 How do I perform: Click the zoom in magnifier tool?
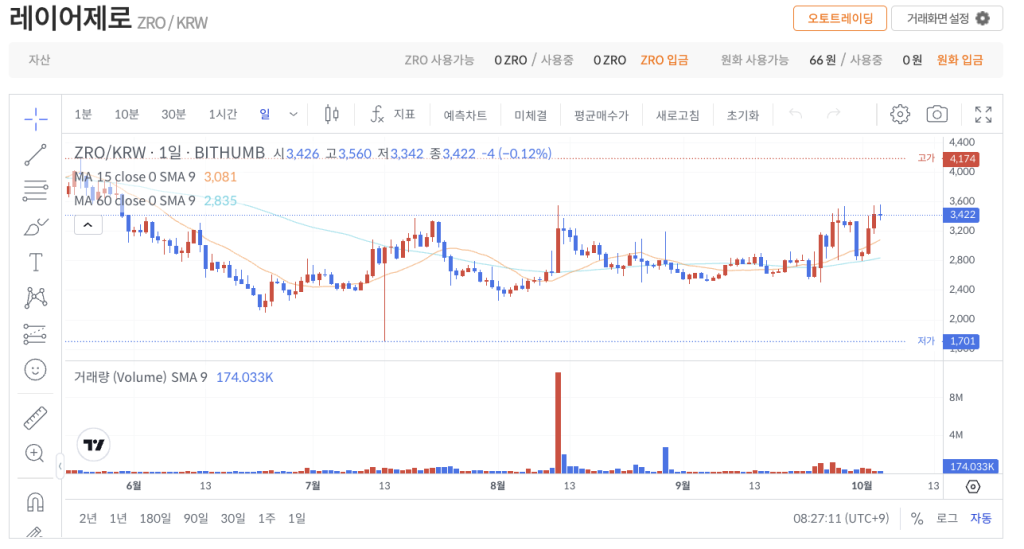tap(36, 453)
